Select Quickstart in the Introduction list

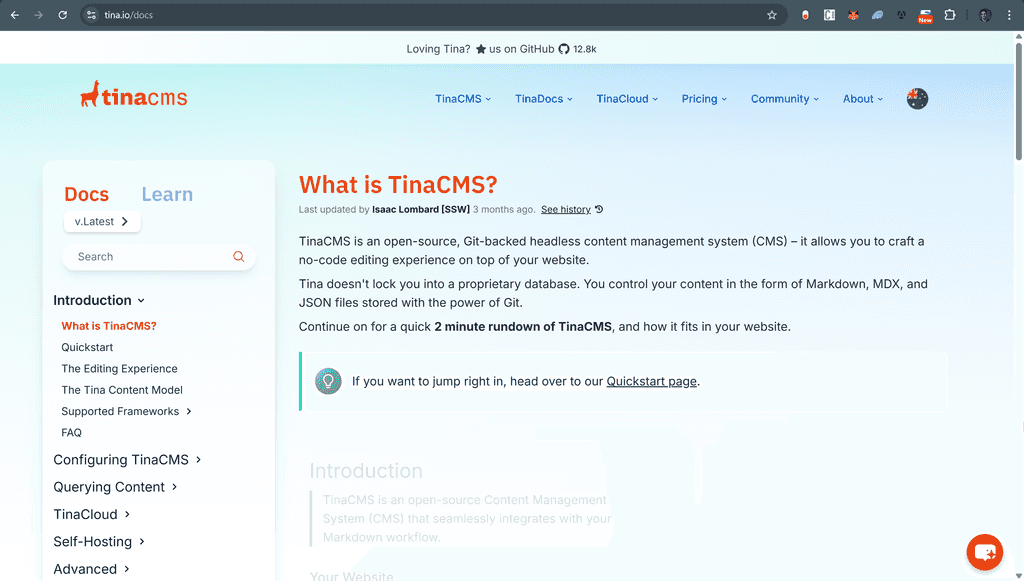(x=86, y=347)
